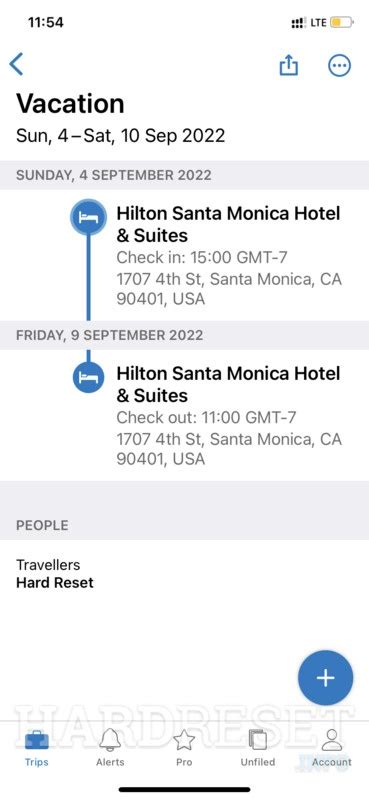369x800 pixels.
Task: Open the share icon
Action: (288, 65)
